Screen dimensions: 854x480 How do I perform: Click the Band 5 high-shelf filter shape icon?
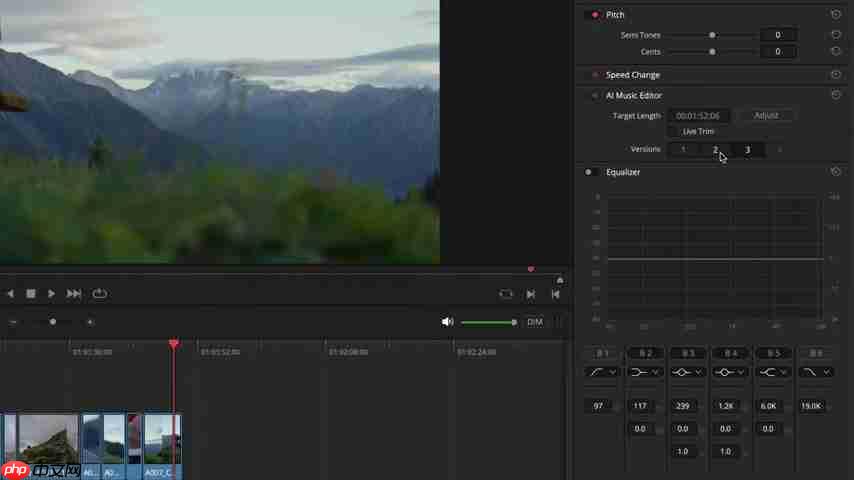[x=767, y=372]
